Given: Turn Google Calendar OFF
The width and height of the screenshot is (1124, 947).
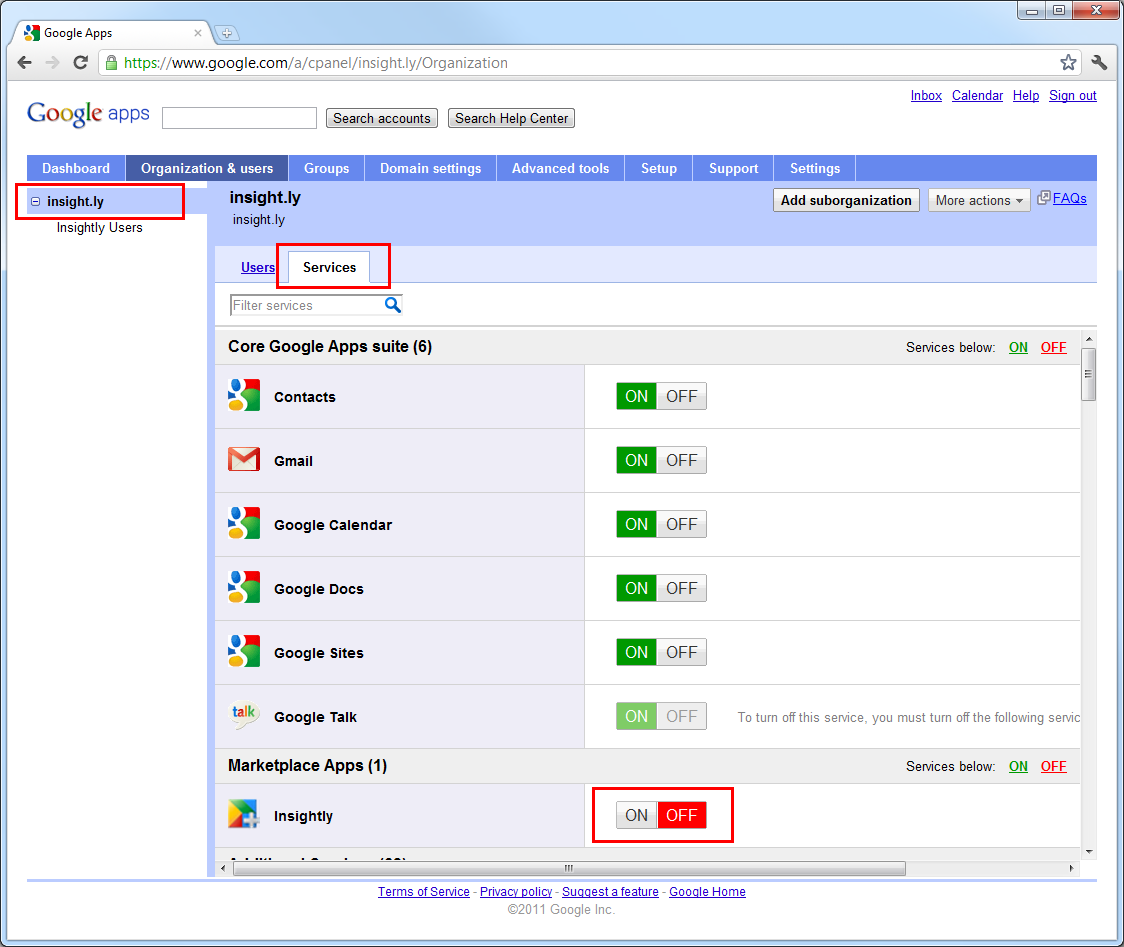Looking at the screenshot, I should [x=682, y=524].
